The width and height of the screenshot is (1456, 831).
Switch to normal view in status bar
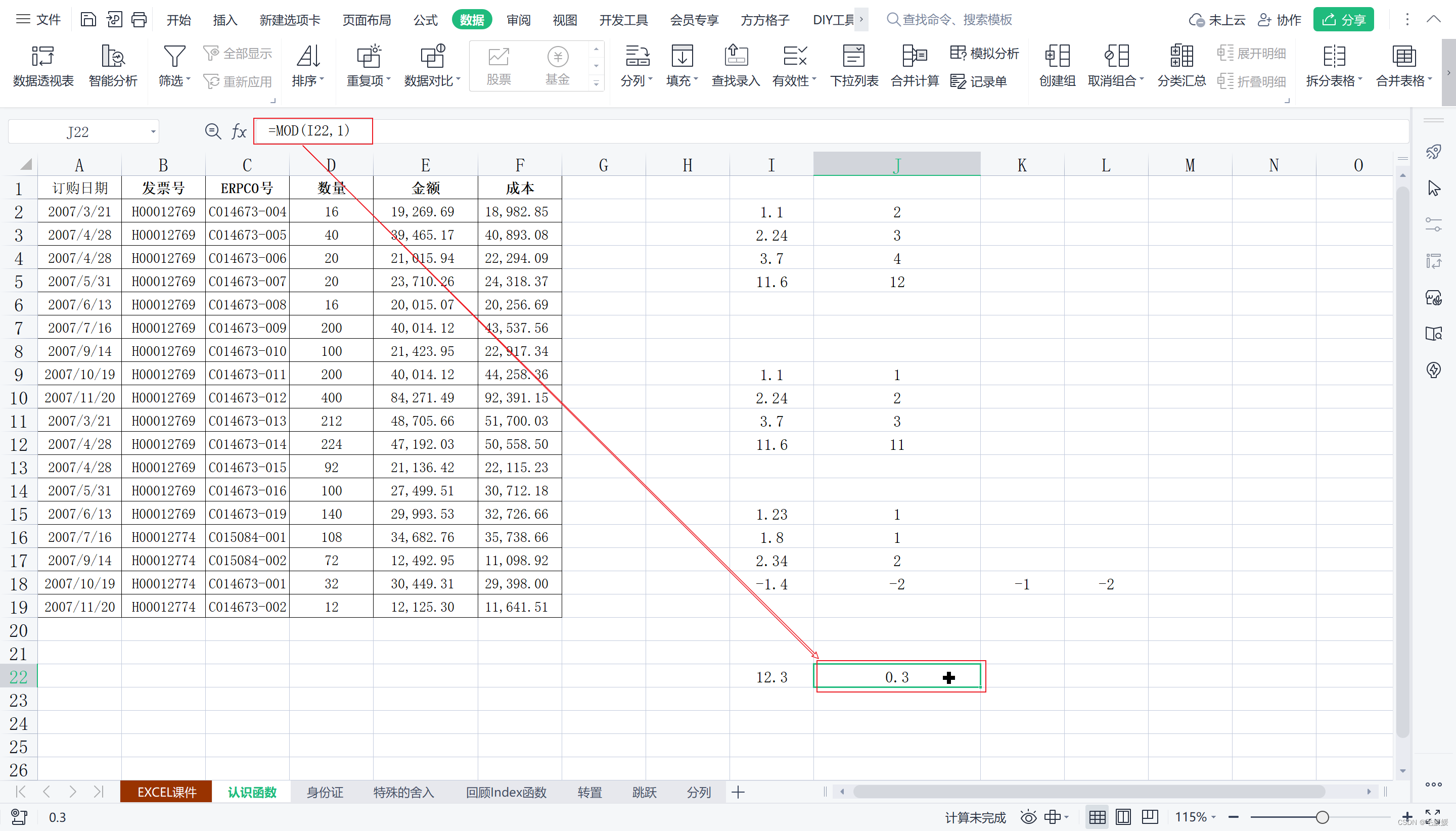[1097, 817]
